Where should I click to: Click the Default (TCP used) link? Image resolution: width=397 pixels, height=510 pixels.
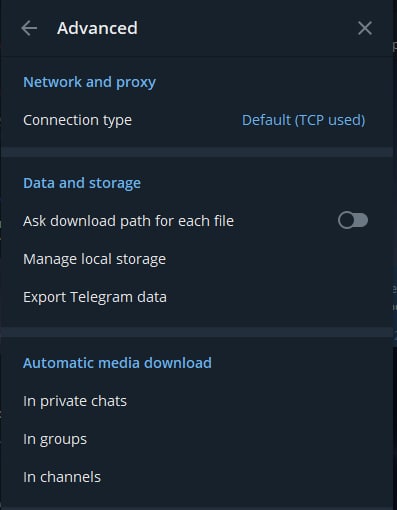coord(303,120)
